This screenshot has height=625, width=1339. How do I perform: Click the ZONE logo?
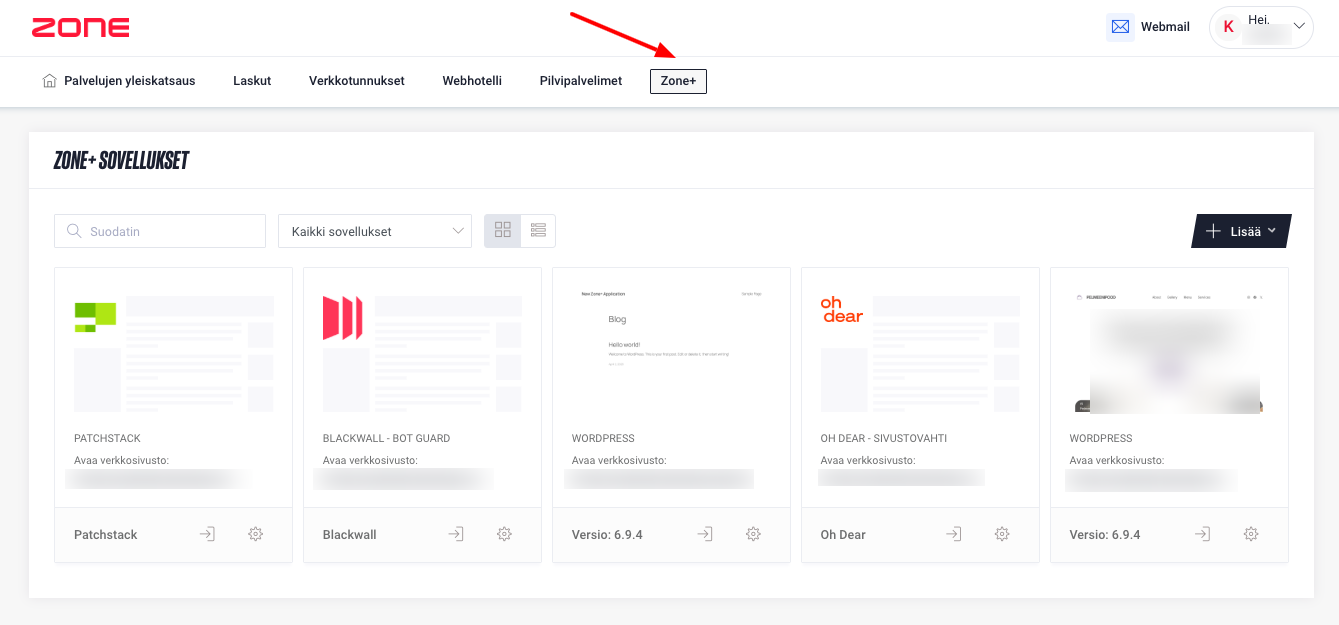click(80, 28)
